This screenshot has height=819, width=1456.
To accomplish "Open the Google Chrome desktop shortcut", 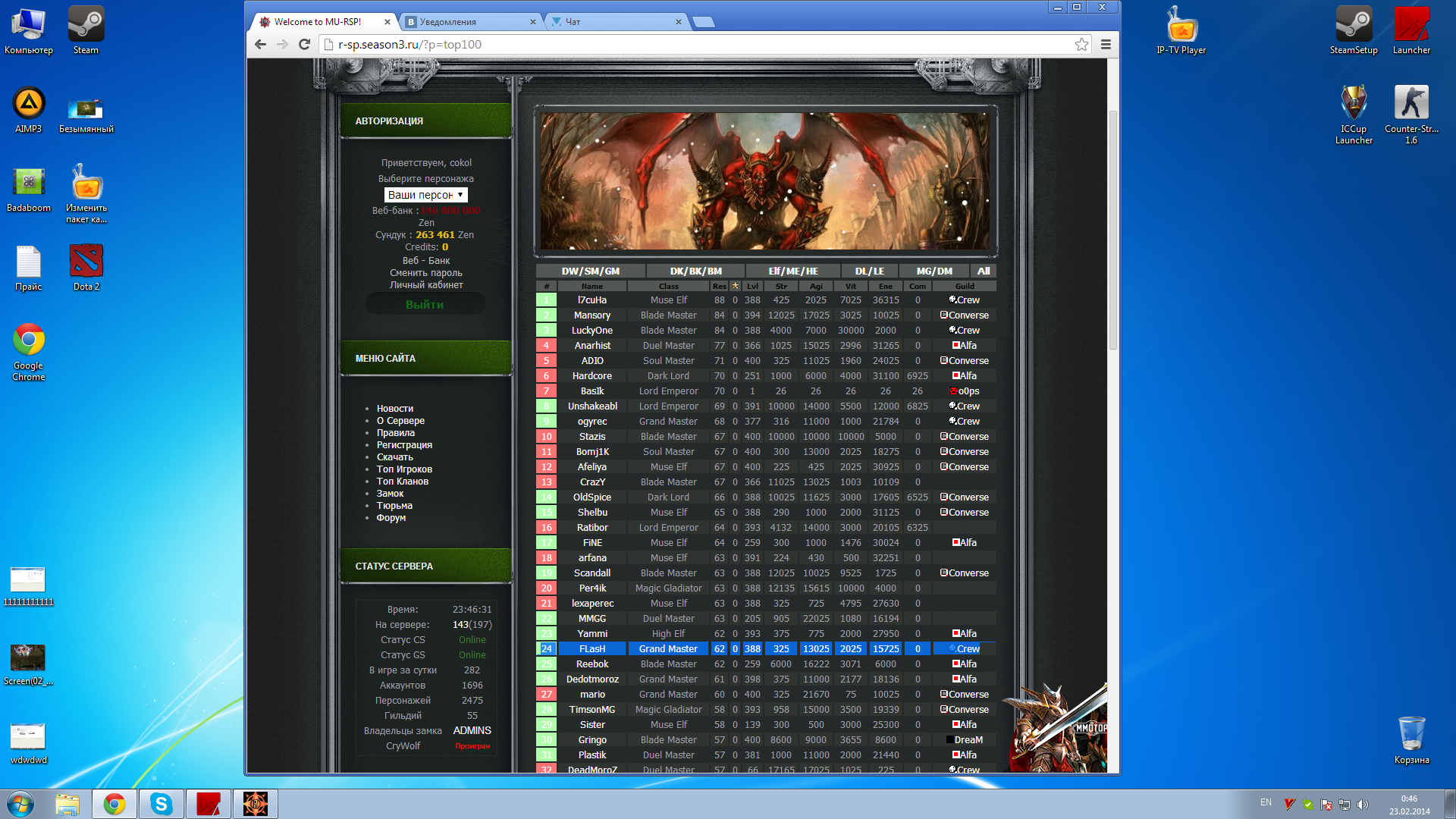I will click(x=28, y=353).
